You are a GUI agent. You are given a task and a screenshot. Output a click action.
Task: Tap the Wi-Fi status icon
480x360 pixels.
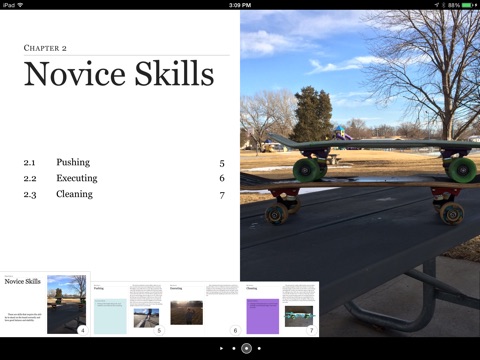(x=20, y=5)
